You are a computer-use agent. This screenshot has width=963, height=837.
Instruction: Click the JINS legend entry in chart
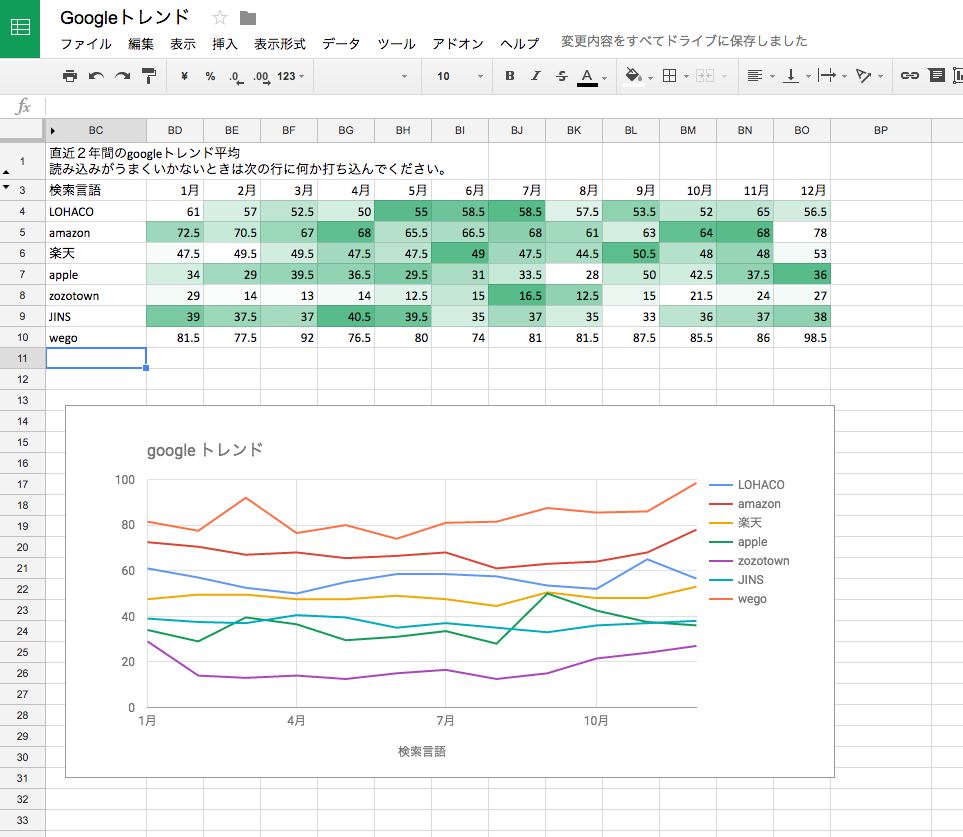[737, 580]
